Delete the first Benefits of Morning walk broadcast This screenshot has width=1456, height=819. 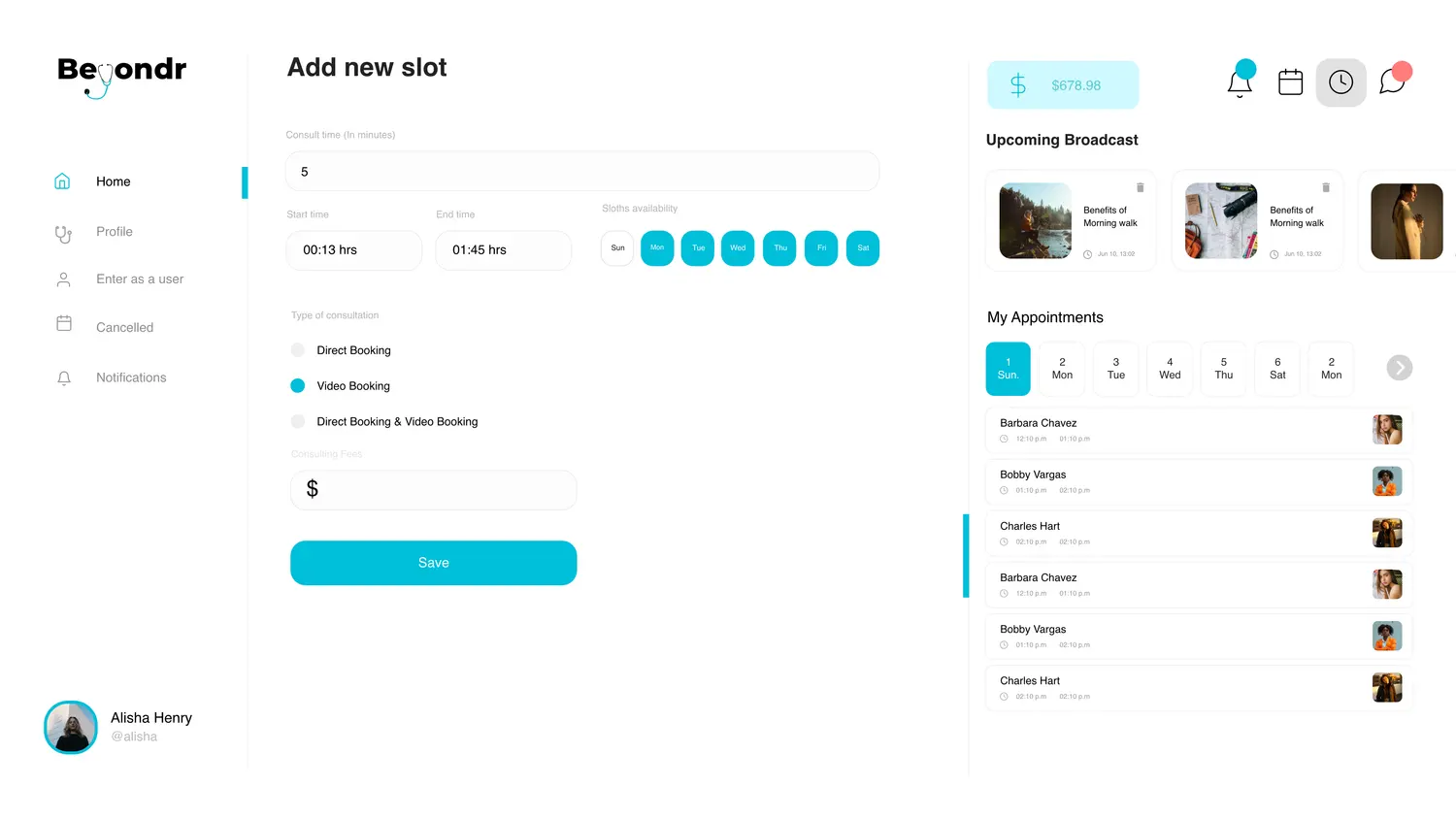(x=1141, y=187)
